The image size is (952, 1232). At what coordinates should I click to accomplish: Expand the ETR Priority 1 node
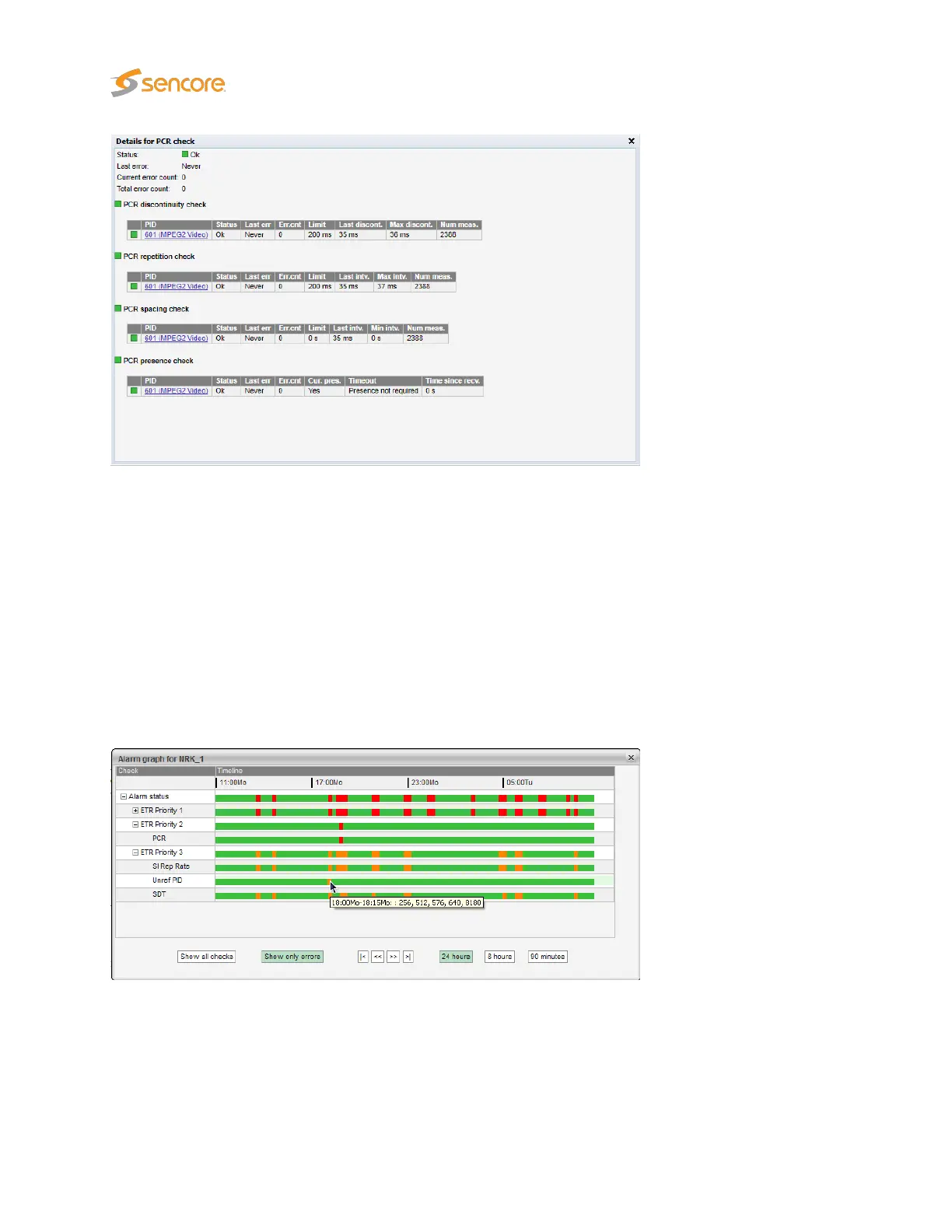[x=135, y=810]
